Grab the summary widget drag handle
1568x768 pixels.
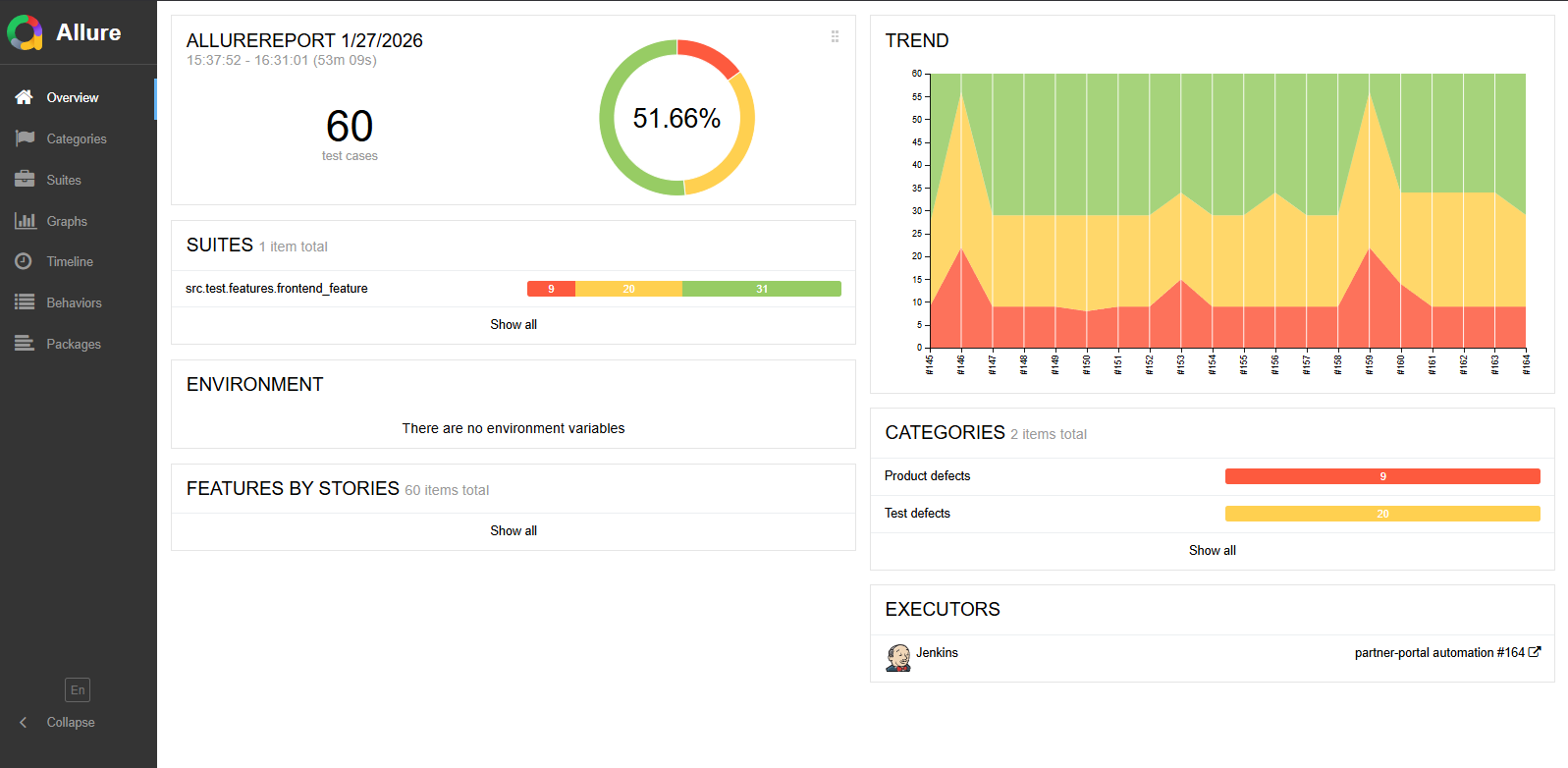[x=835, y=36]
